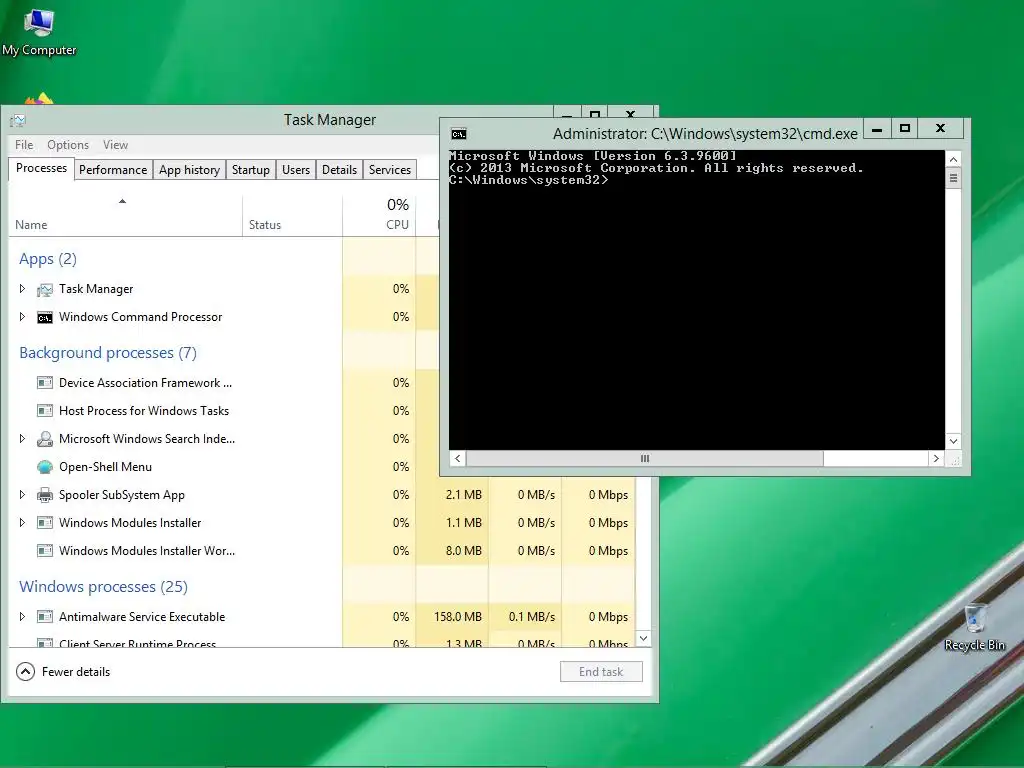The image size is (1024, 768).
Task: Sort processes by CPU column
Action: 379,216
